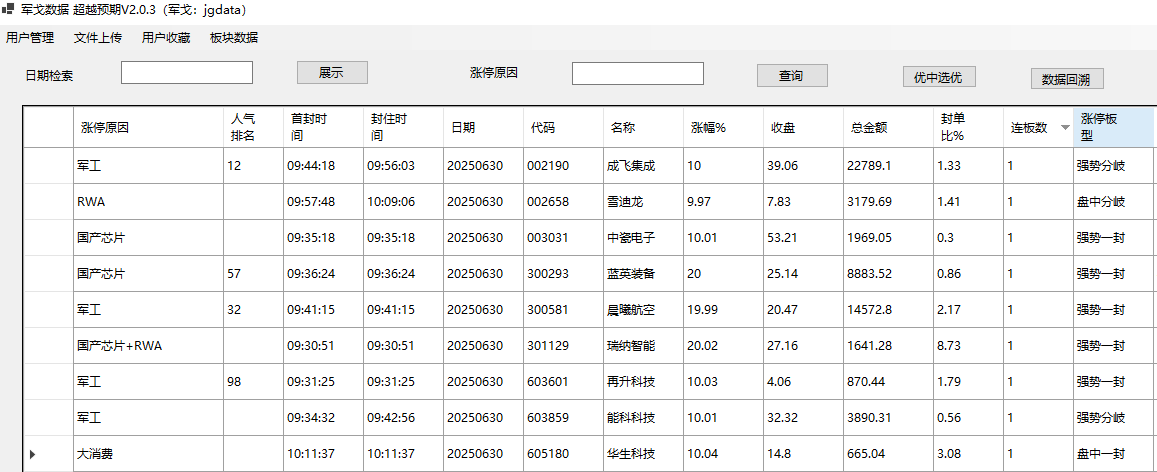Select stock name cell 华生科技

pyautogui.click(x=643, y=454)
